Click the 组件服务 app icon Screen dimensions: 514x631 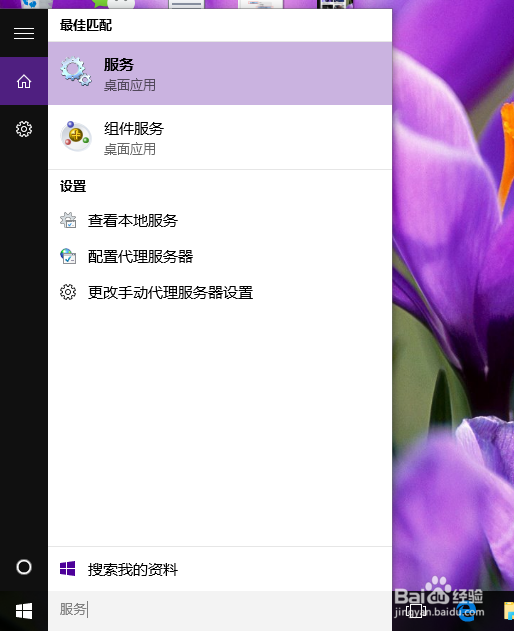(76, 136)
